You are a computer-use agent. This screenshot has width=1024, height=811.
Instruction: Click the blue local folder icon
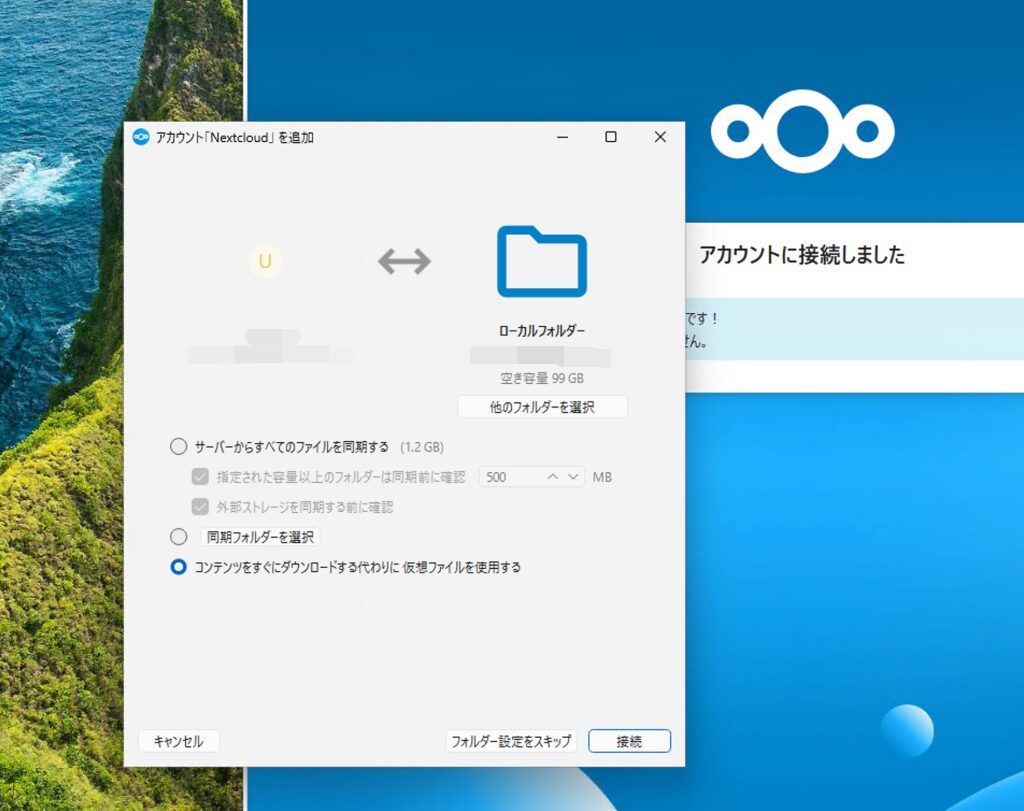(541, 262)
